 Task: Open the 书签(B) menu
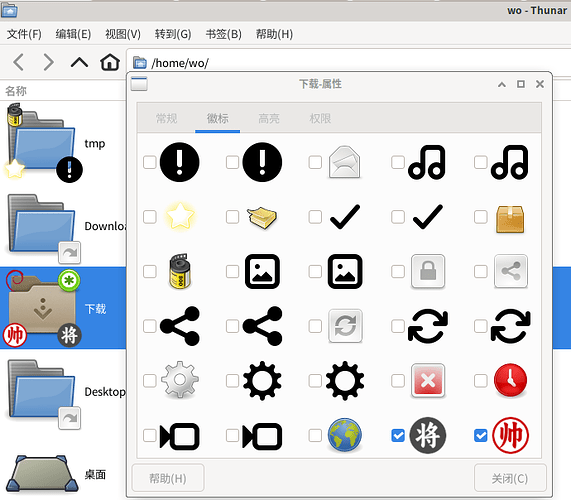tap(224, 34)
